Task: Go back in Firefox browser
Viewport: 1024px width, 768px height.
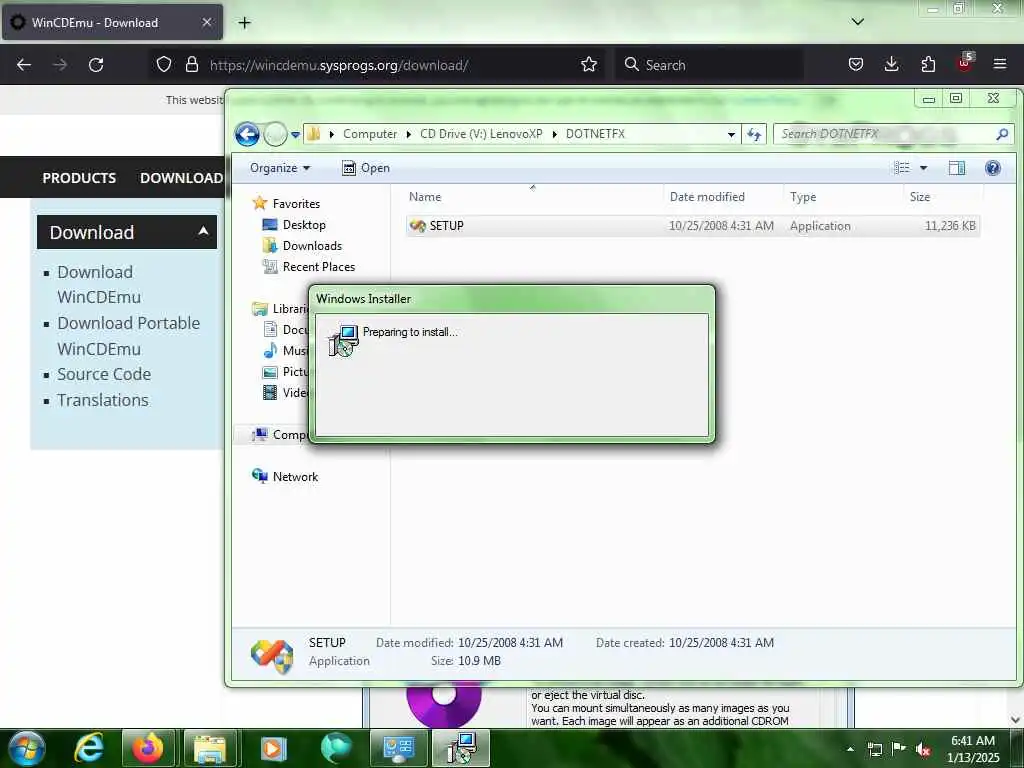Action: tap(24, 65)
